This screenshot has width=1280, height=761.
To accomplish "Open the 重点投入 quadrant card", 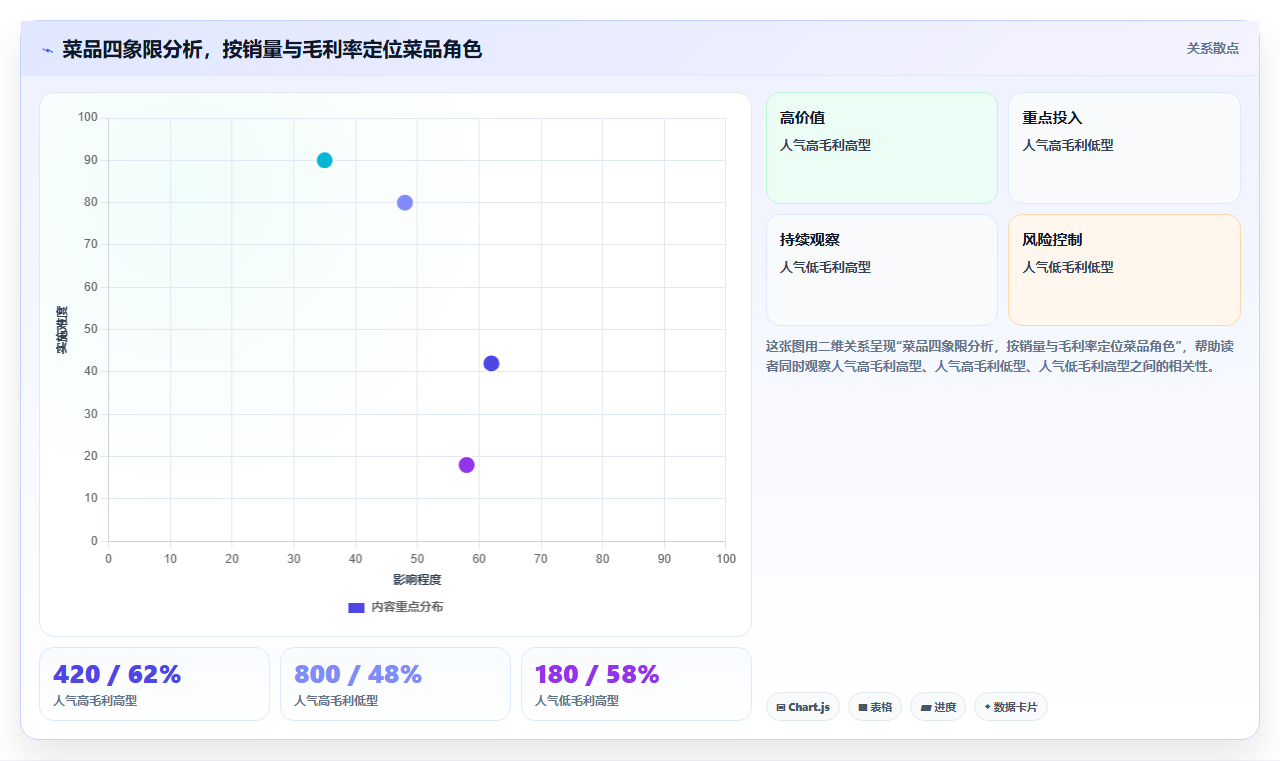I will coord(1124,148).
